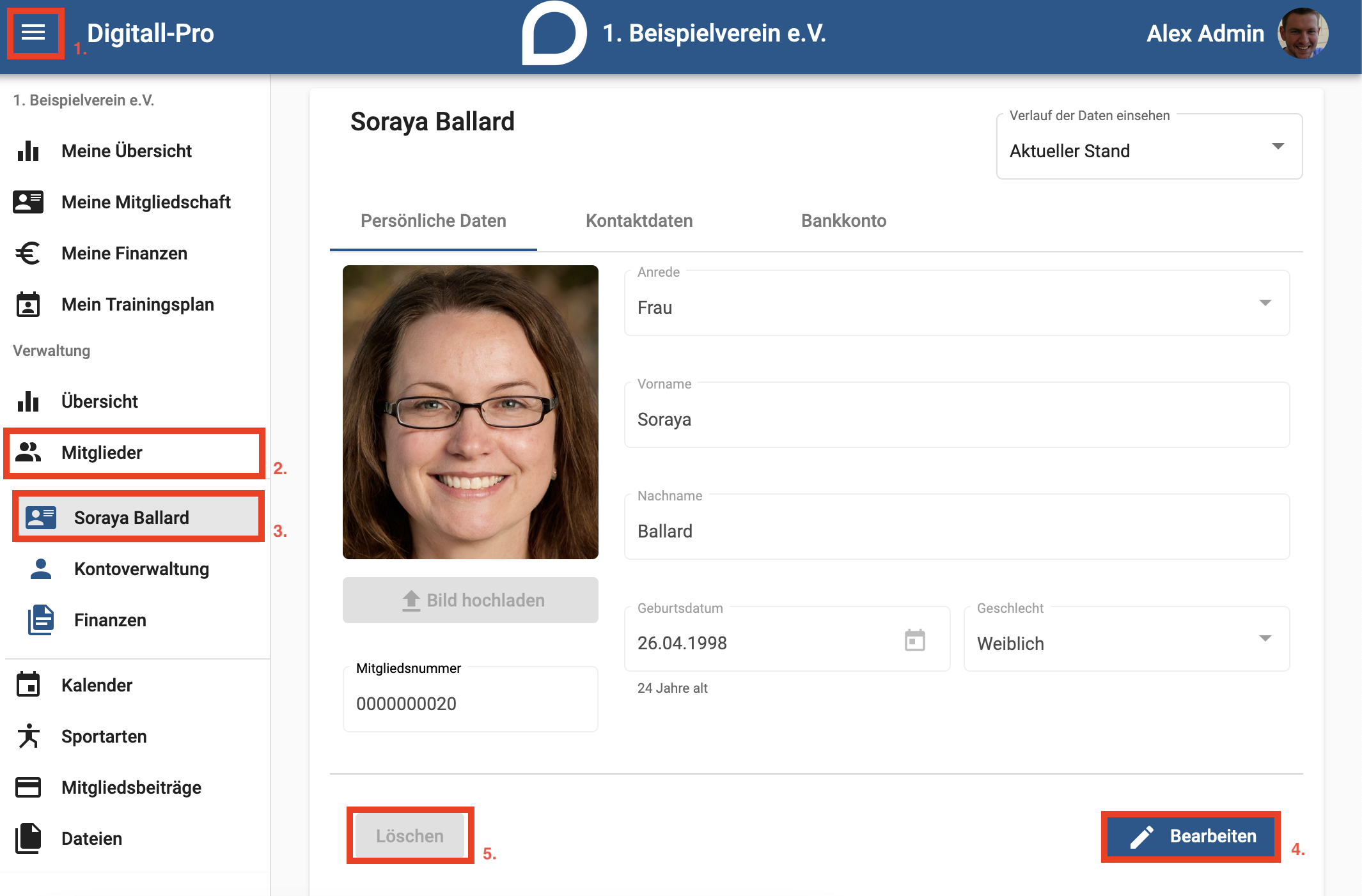Open Mein Trainingsplan

pyautogui.click(x=135, y=304)
